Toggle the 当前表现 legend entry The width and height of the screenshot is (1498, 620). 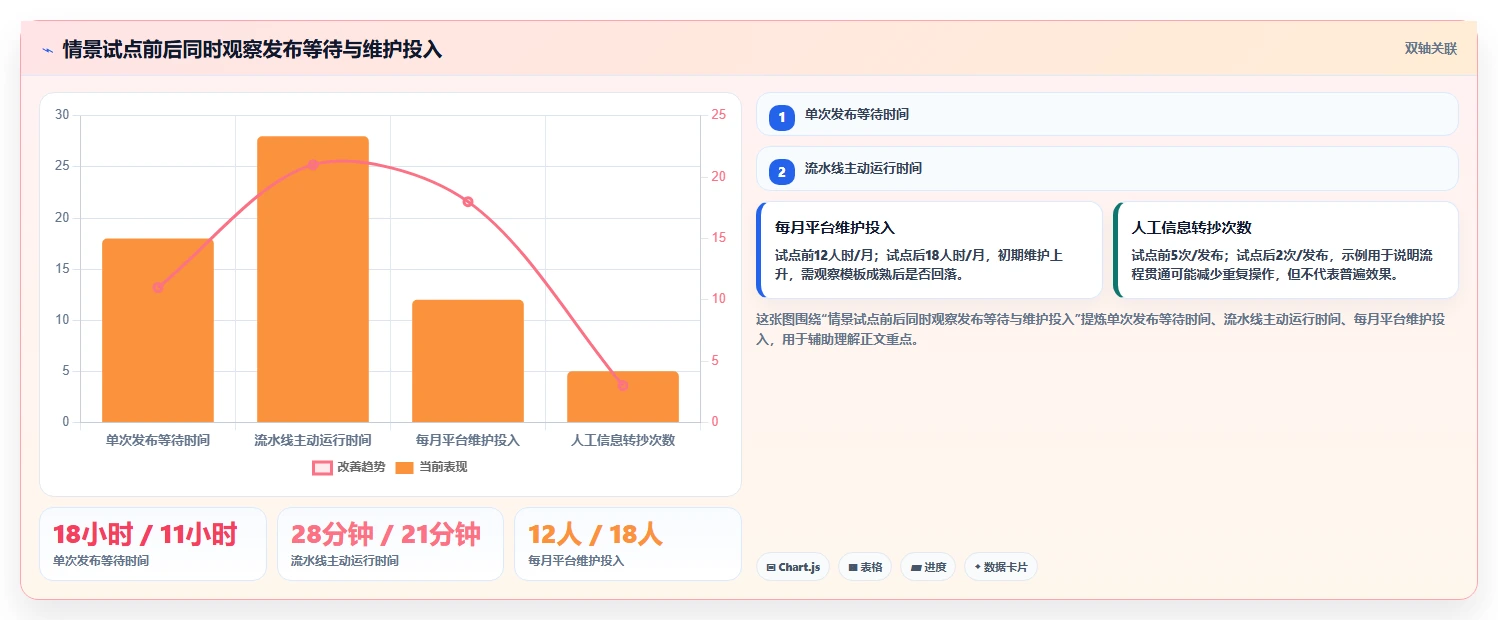(x=431, y=467)
